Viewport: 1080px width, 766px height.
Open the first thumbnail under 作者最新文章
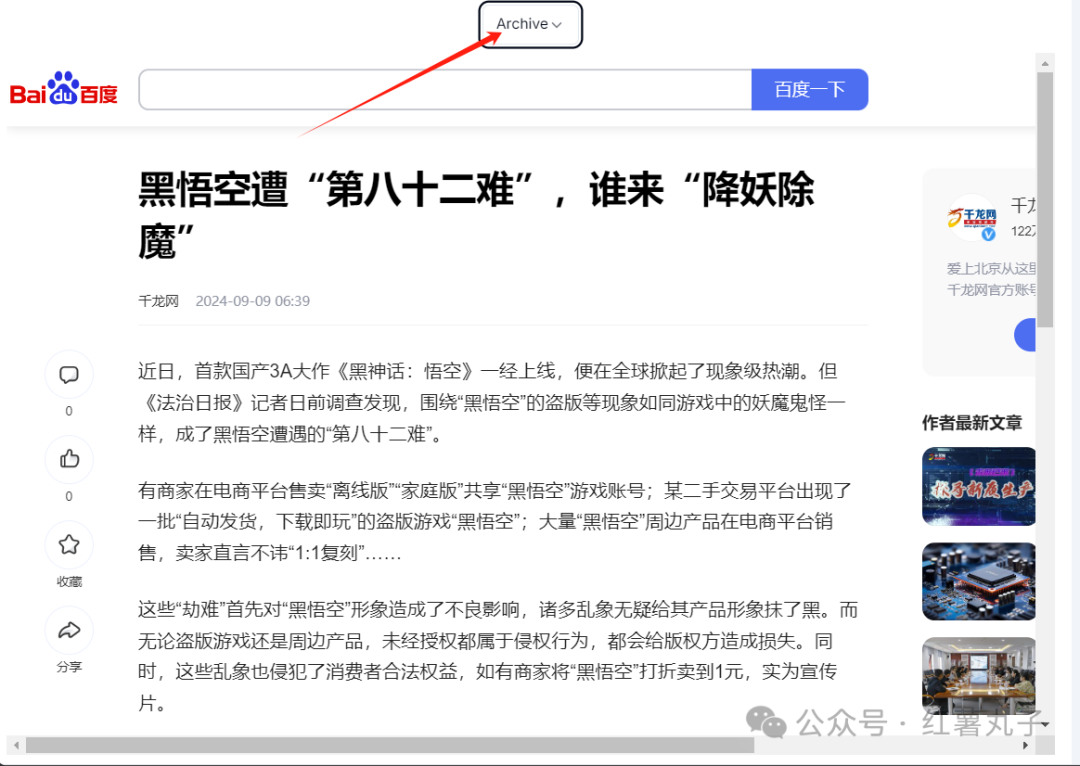tap(979, 486)
